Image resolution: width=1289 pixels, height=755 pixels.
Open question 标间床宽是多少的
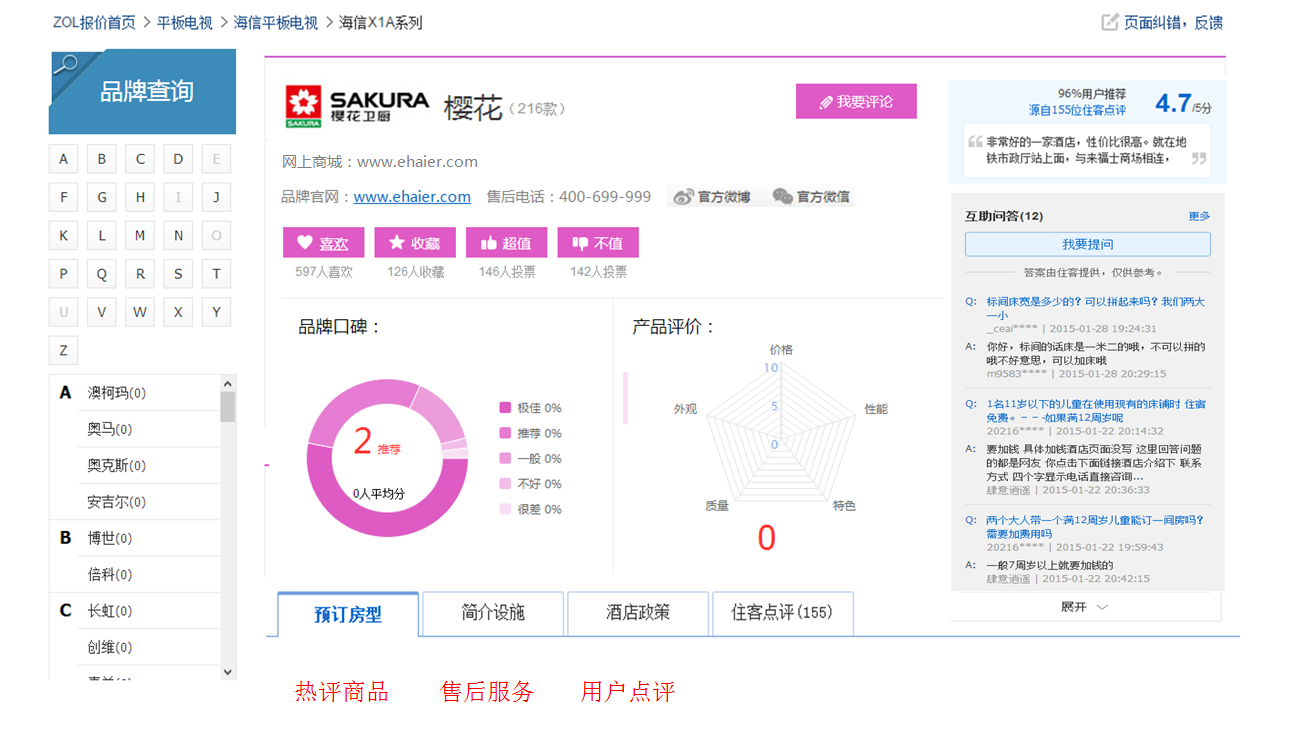click(1096, 308)
